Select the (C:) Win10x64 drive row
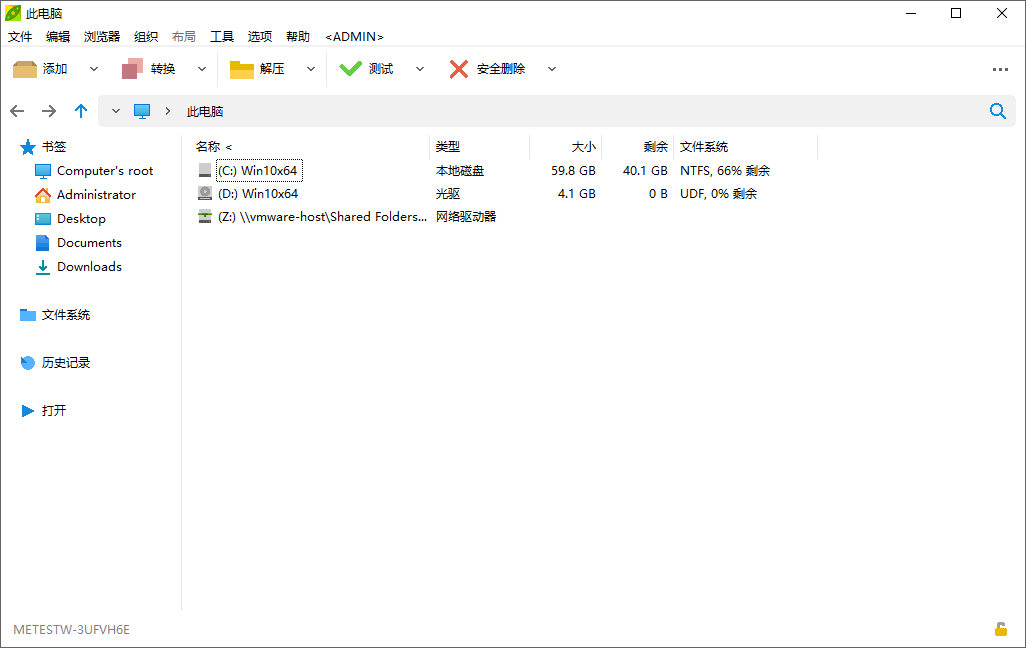 coord(260,169)
